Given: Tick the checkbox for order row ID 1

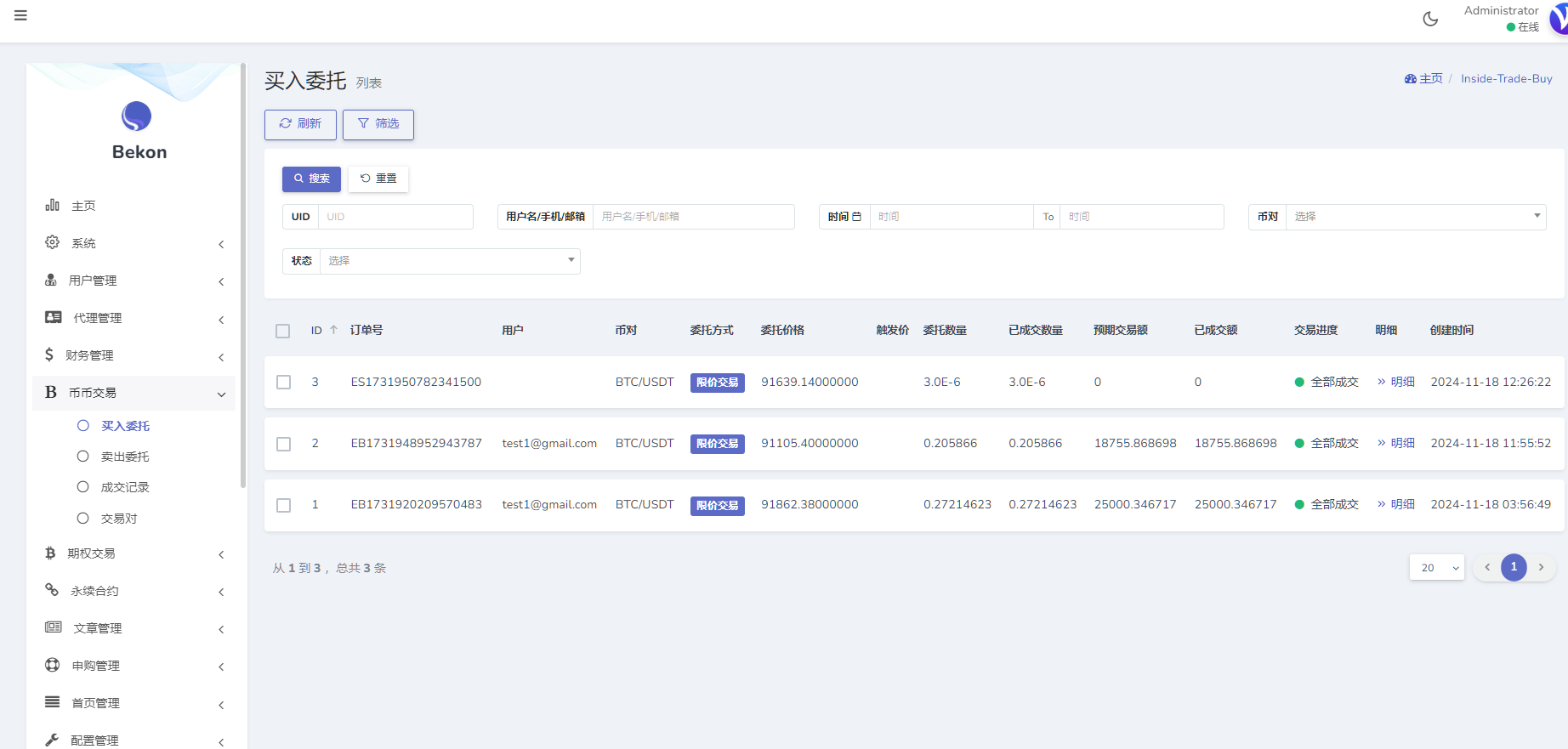Looking at the screenshot, I should click(x=284, y=505).
